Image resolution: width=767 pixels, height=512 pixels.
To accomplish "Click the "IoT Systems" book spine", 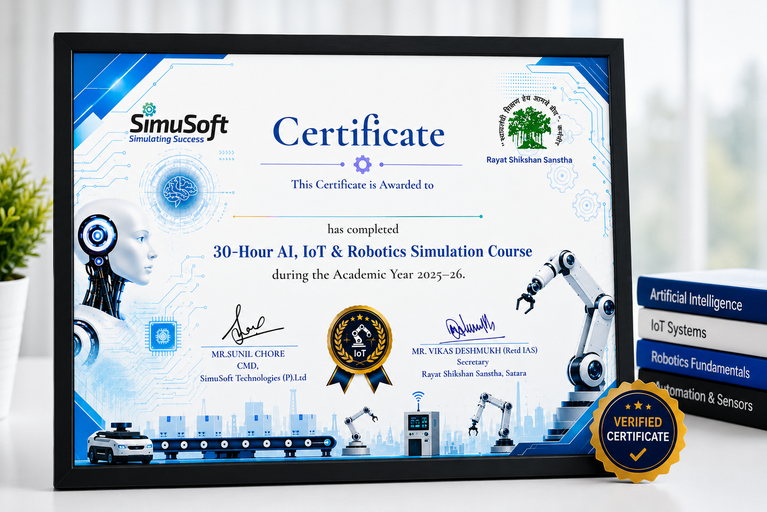I will 702,329.
